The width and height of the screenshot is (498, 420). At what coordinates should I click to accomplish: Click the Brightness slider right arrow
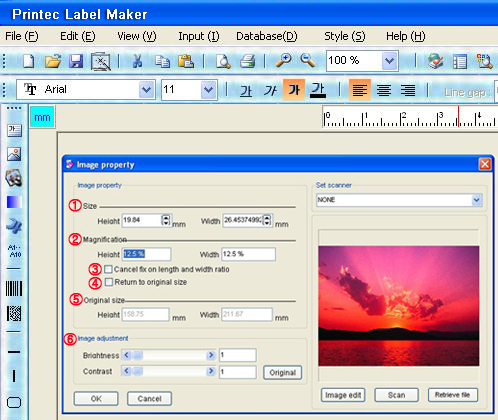click(211, 355)
